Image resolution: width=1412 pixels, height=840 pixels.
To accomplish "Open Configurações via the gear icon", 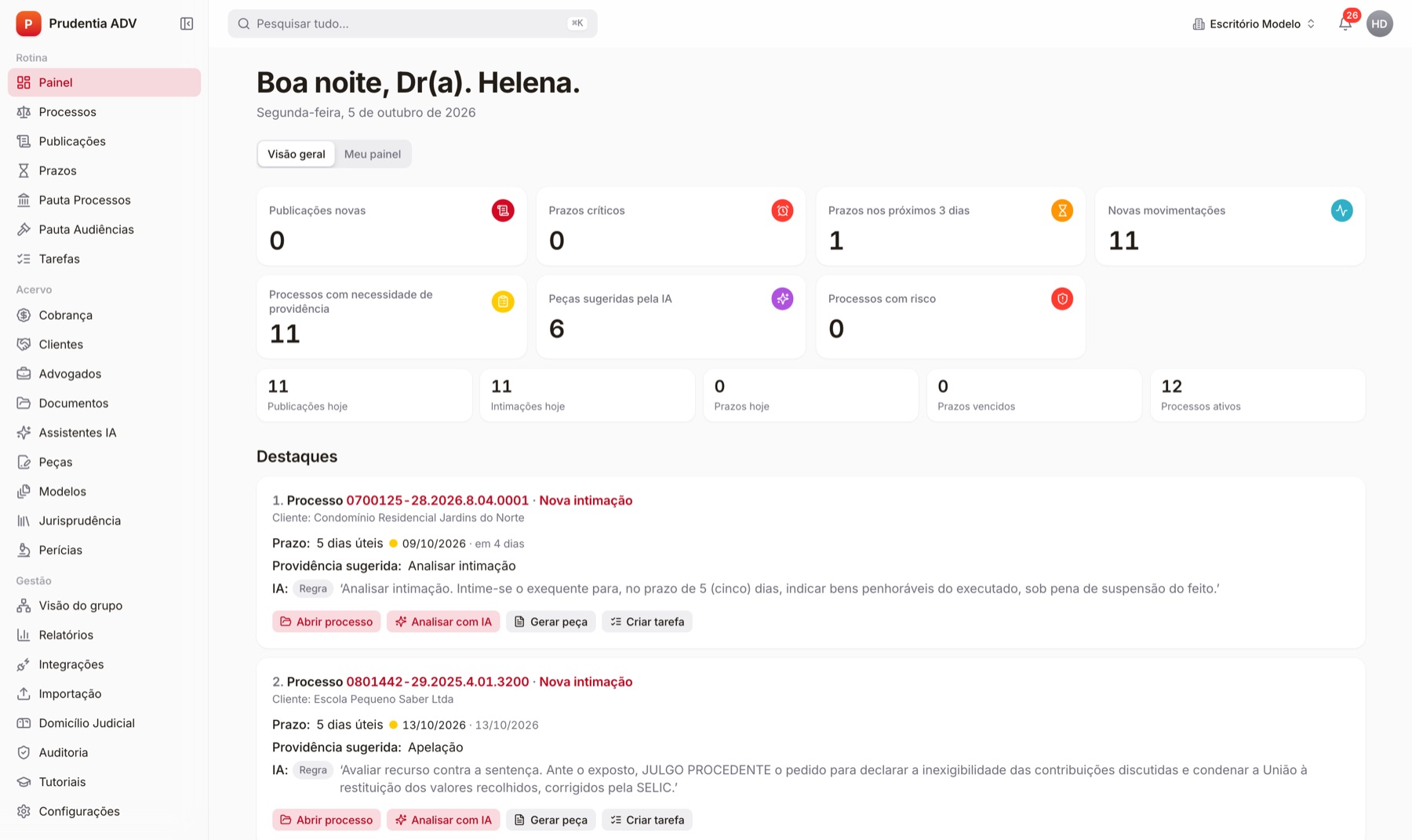I will [x=24, y=812].
